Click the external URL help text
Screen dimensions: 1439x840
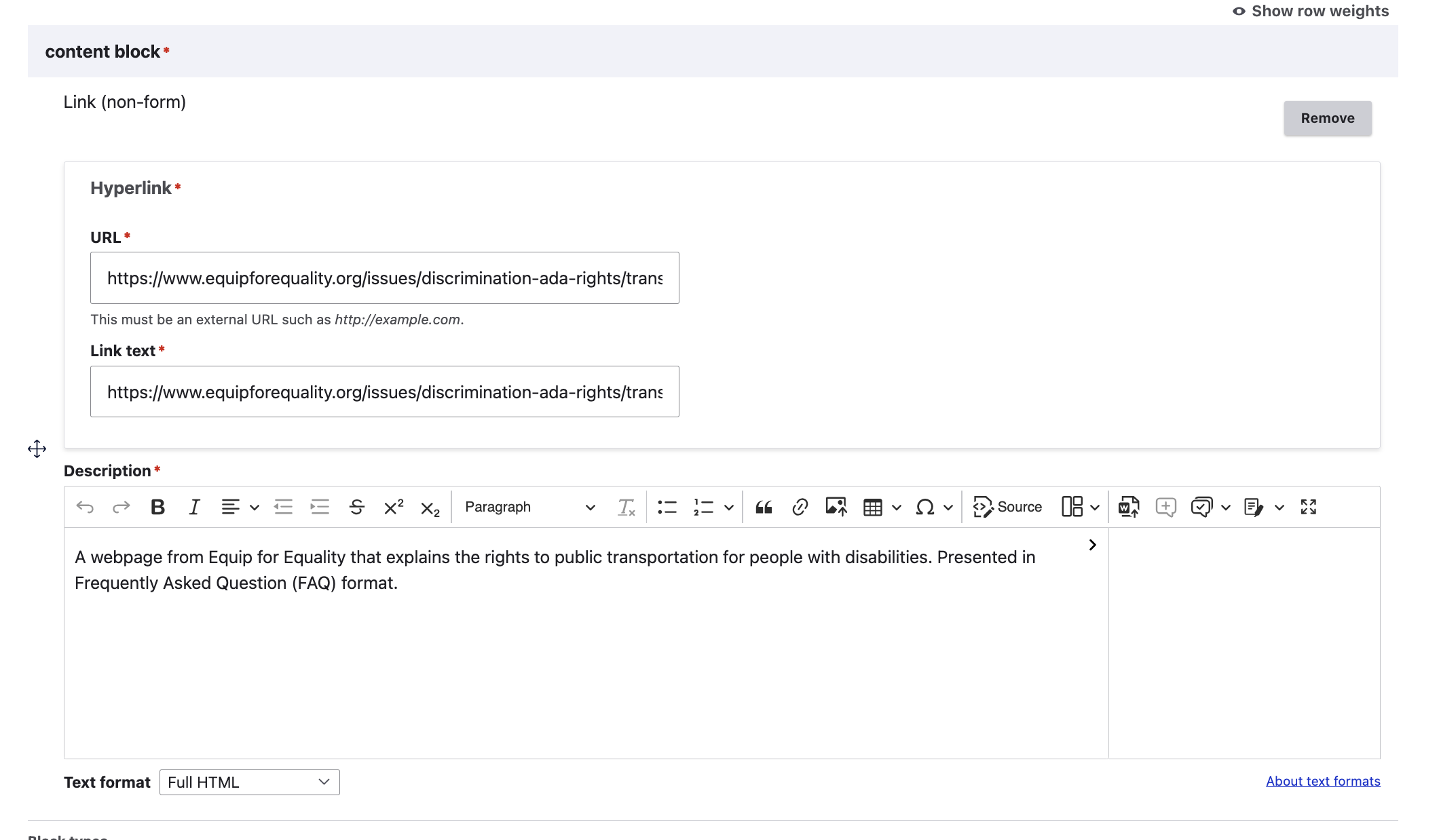277,320
